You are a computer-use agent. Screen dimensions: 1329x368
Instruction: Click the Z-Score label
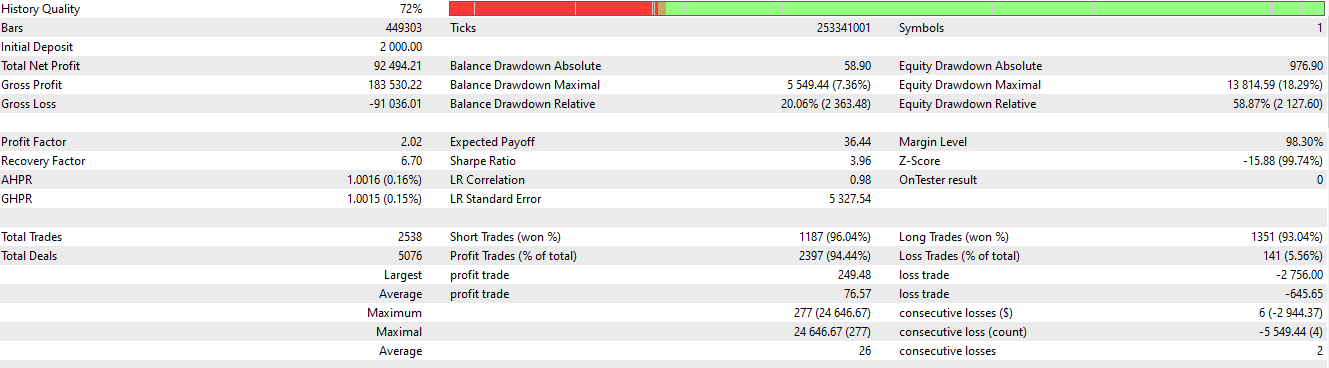920,161
